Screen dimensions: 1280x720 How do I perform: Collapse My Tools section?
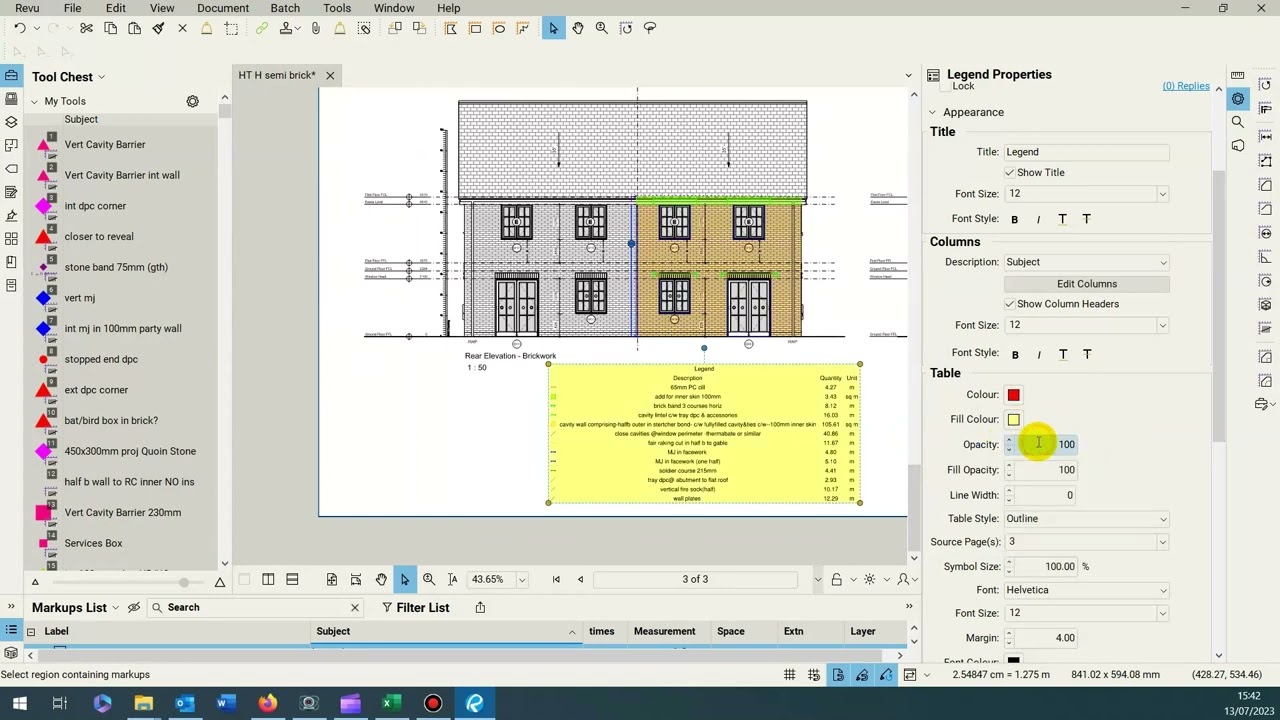[34, 101]
